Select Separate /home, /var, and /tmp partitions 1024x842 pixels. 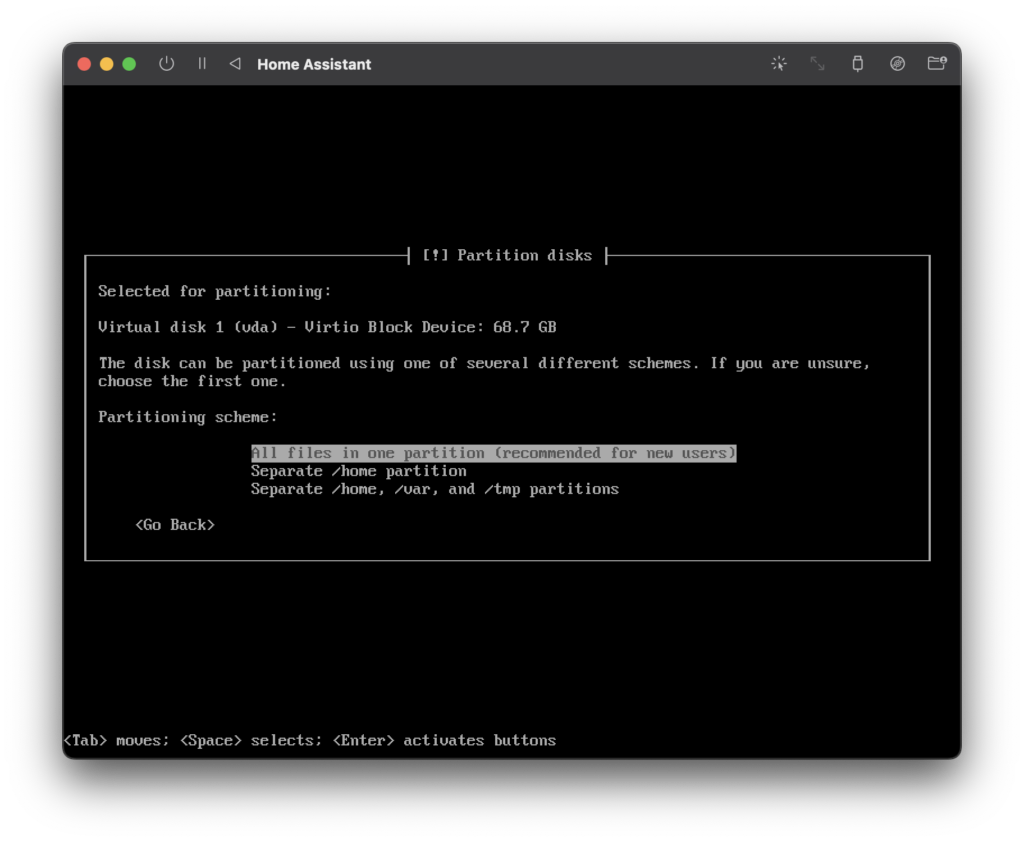435,489
